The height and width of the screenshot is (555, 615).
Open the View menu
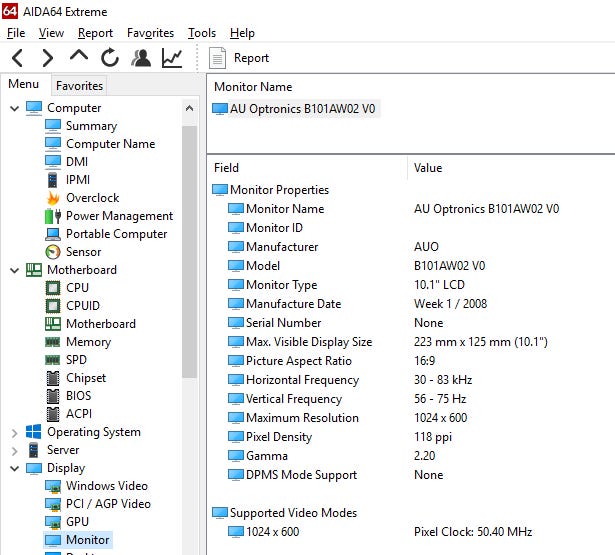click(51, 33)
